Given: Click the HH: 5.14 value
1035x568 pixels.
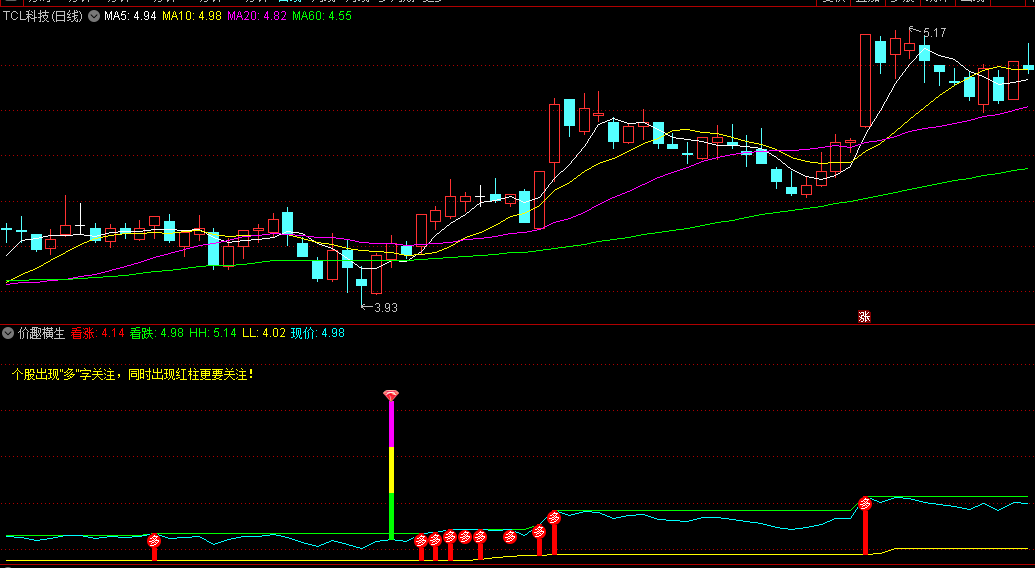Looking at the screenshot, I should tap(213, 334).
